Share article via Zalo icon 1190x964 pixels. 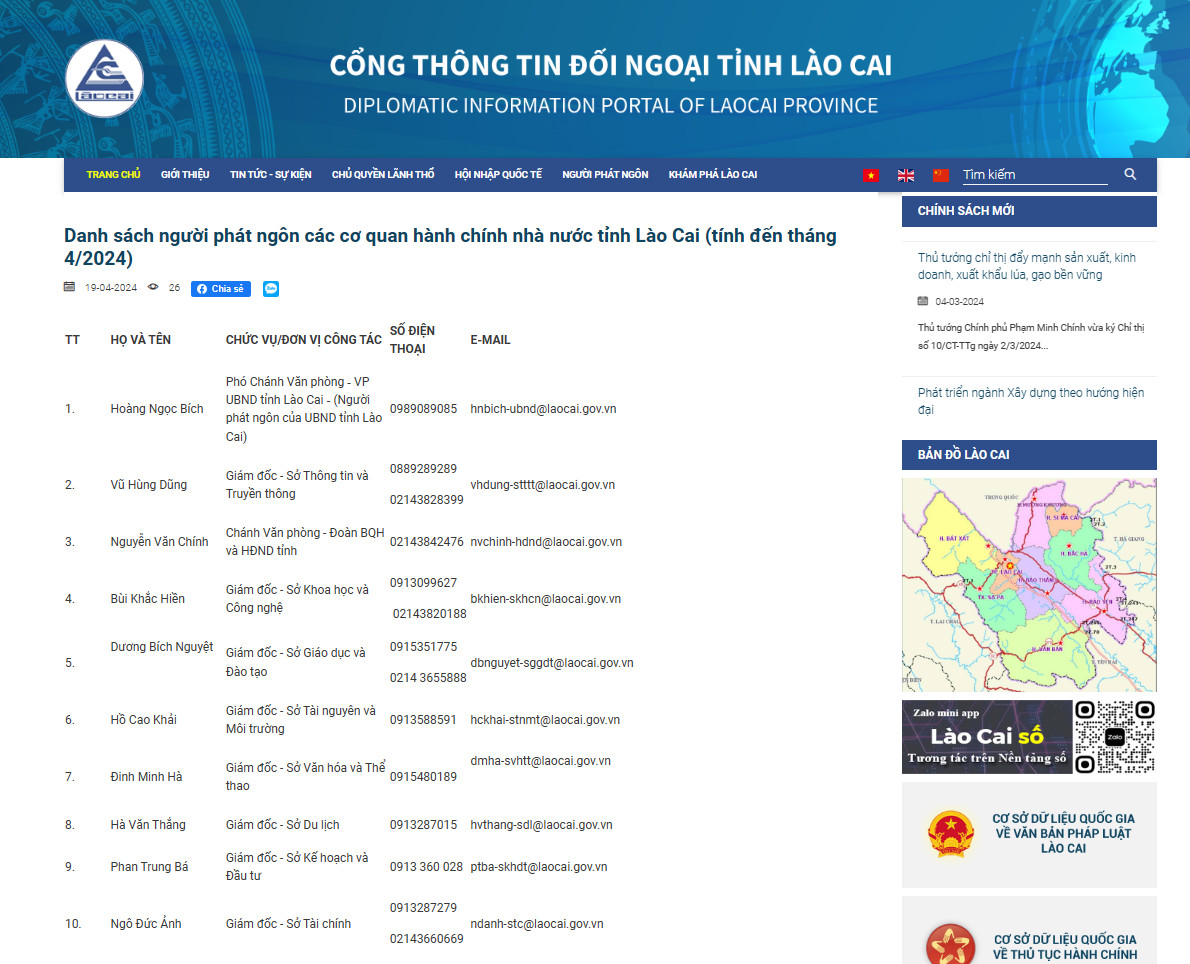click(x=271, y=289)
